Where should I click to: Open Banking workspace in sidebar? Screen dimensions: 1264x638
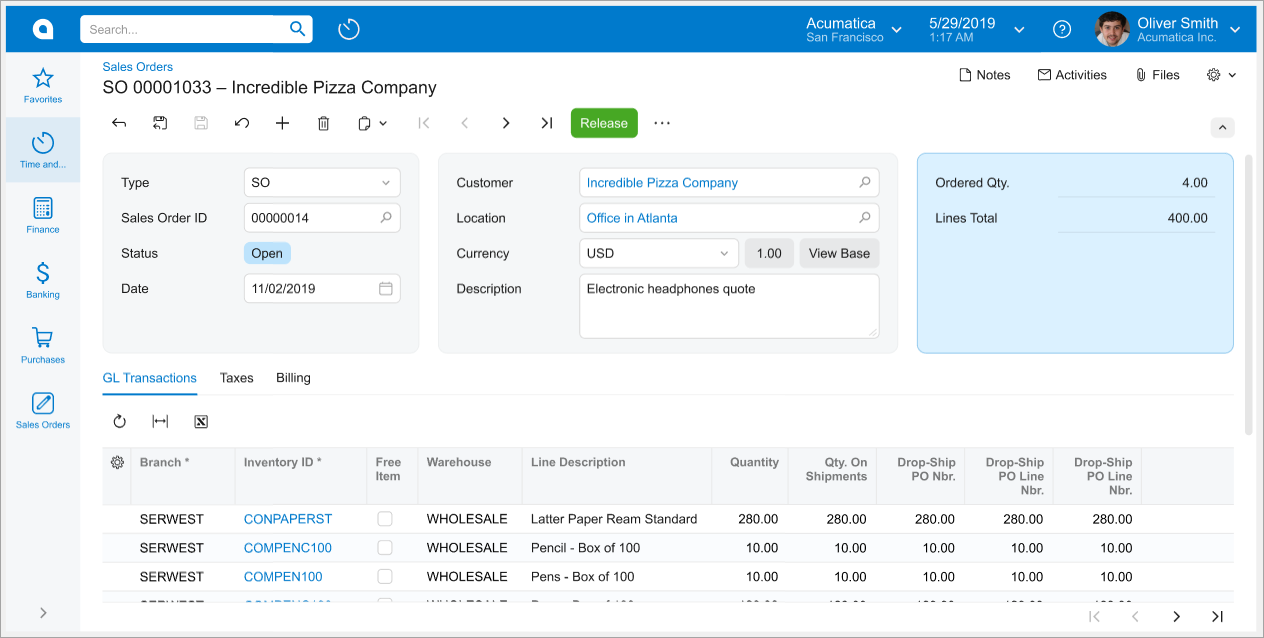[x=43, y=280]
